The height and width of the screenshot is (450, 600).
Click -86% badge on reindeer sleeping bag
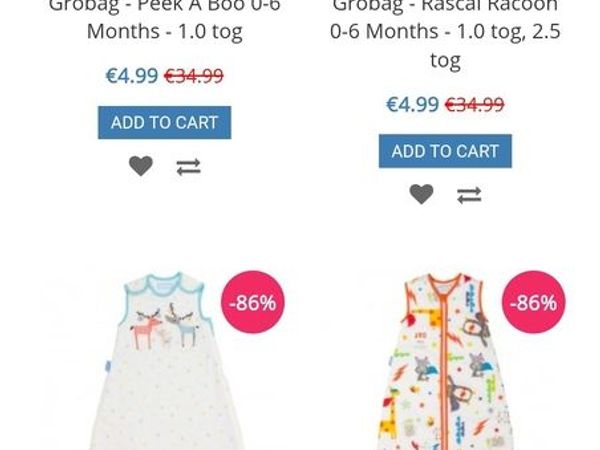pos(253,302)
